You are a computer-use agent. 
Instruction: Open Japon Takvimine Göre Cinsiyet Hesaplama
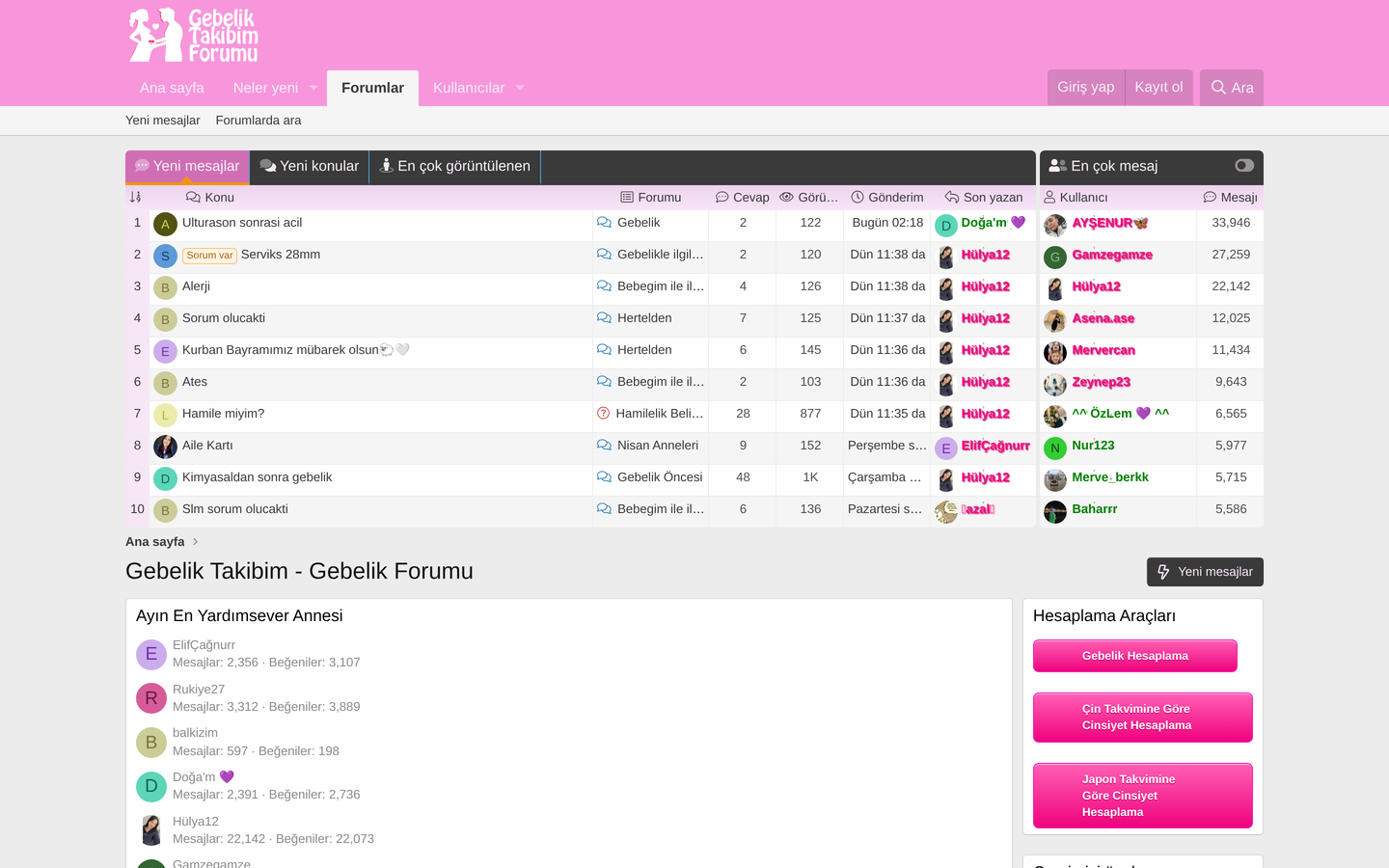(x=1143, y=796)
